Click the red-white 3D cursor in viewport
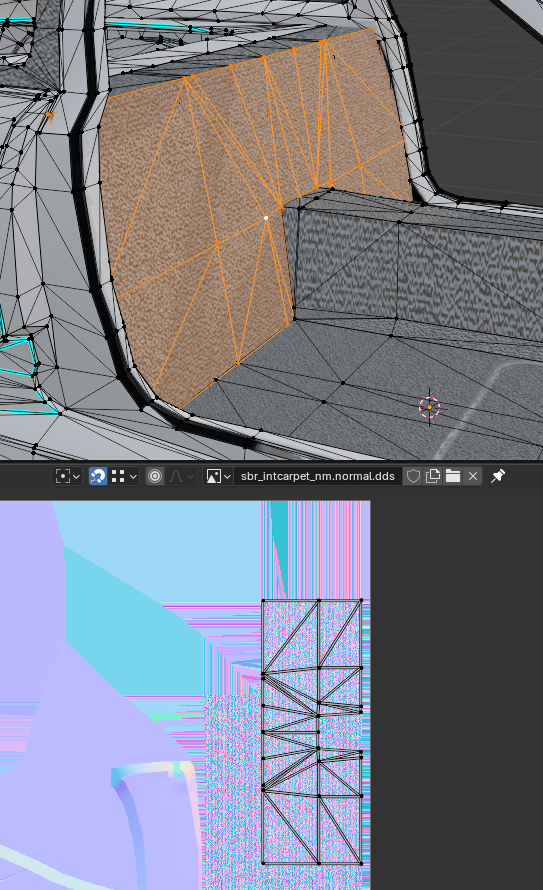 click(x=430, y=407)
